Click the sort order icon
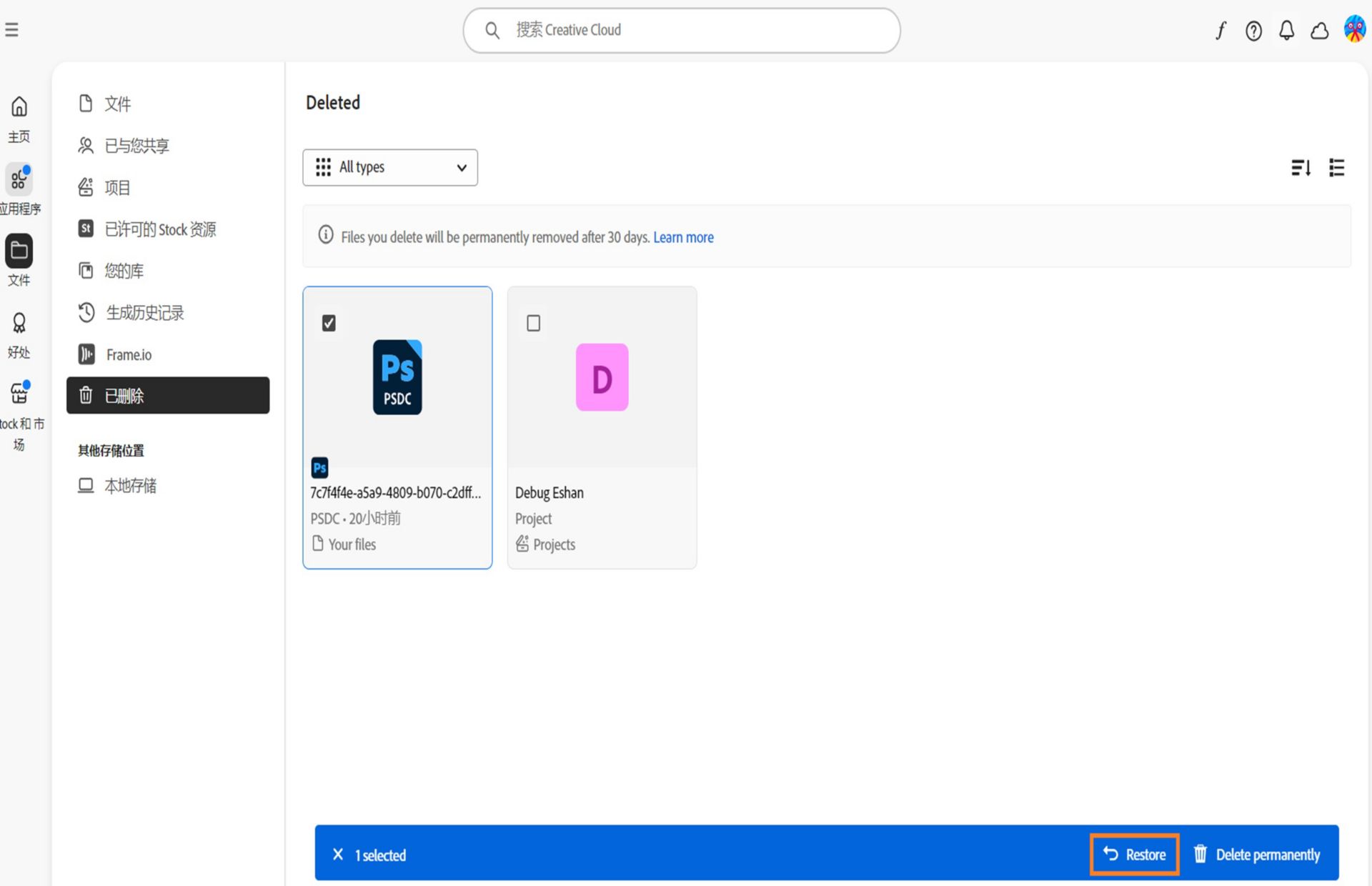1372x886 pixels. pyautogui.click(x=1301, y=168)
